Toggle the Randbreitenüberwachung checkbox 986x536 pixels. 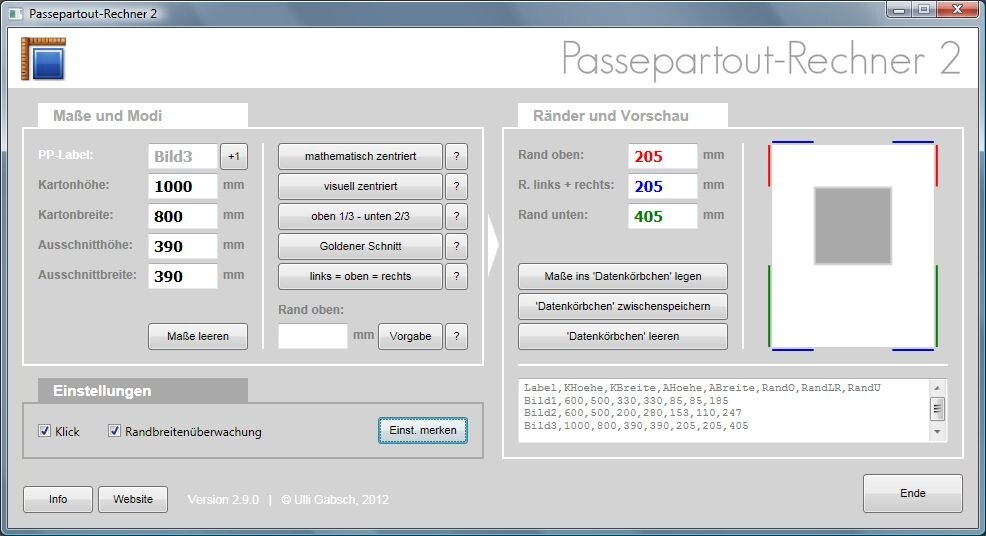pos(114,431)
